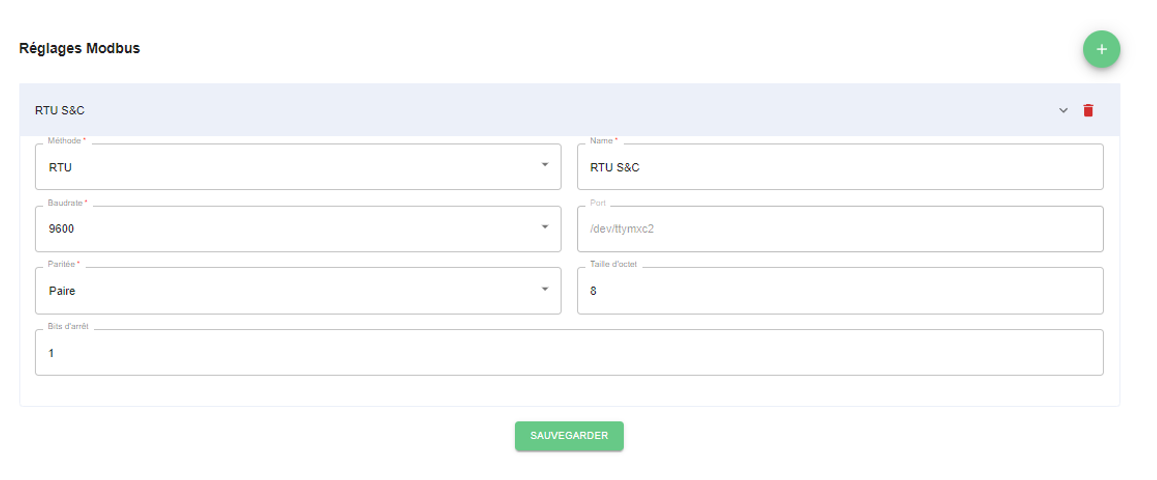
Task: Click into the Bits d'arrêt field
Action: point(569,353)
